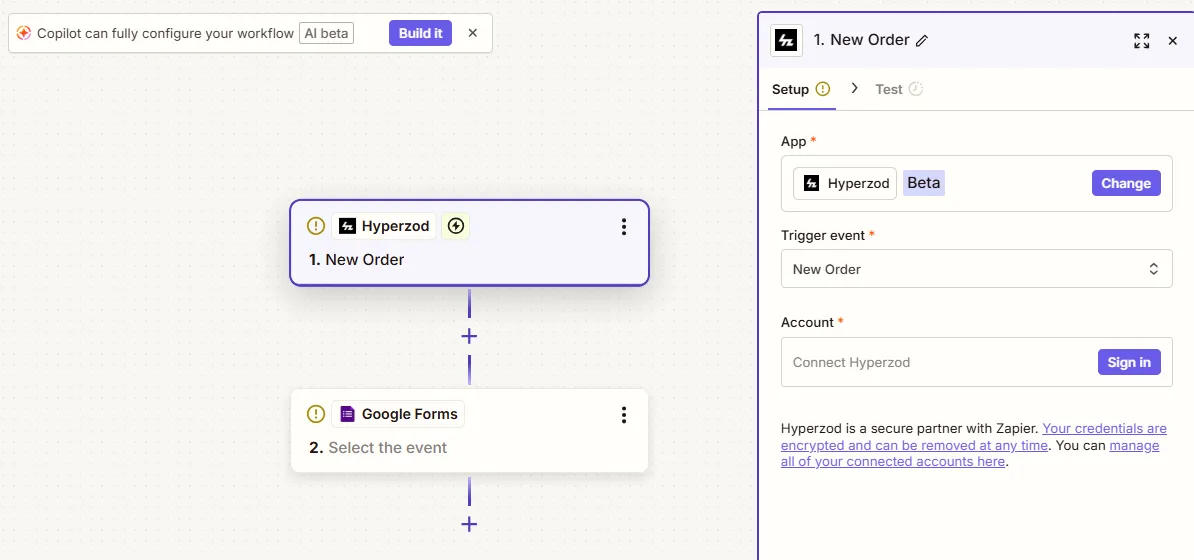
Task: Expand the panel to full screen
Action: pyautogui.click(x=1141, y=41)
